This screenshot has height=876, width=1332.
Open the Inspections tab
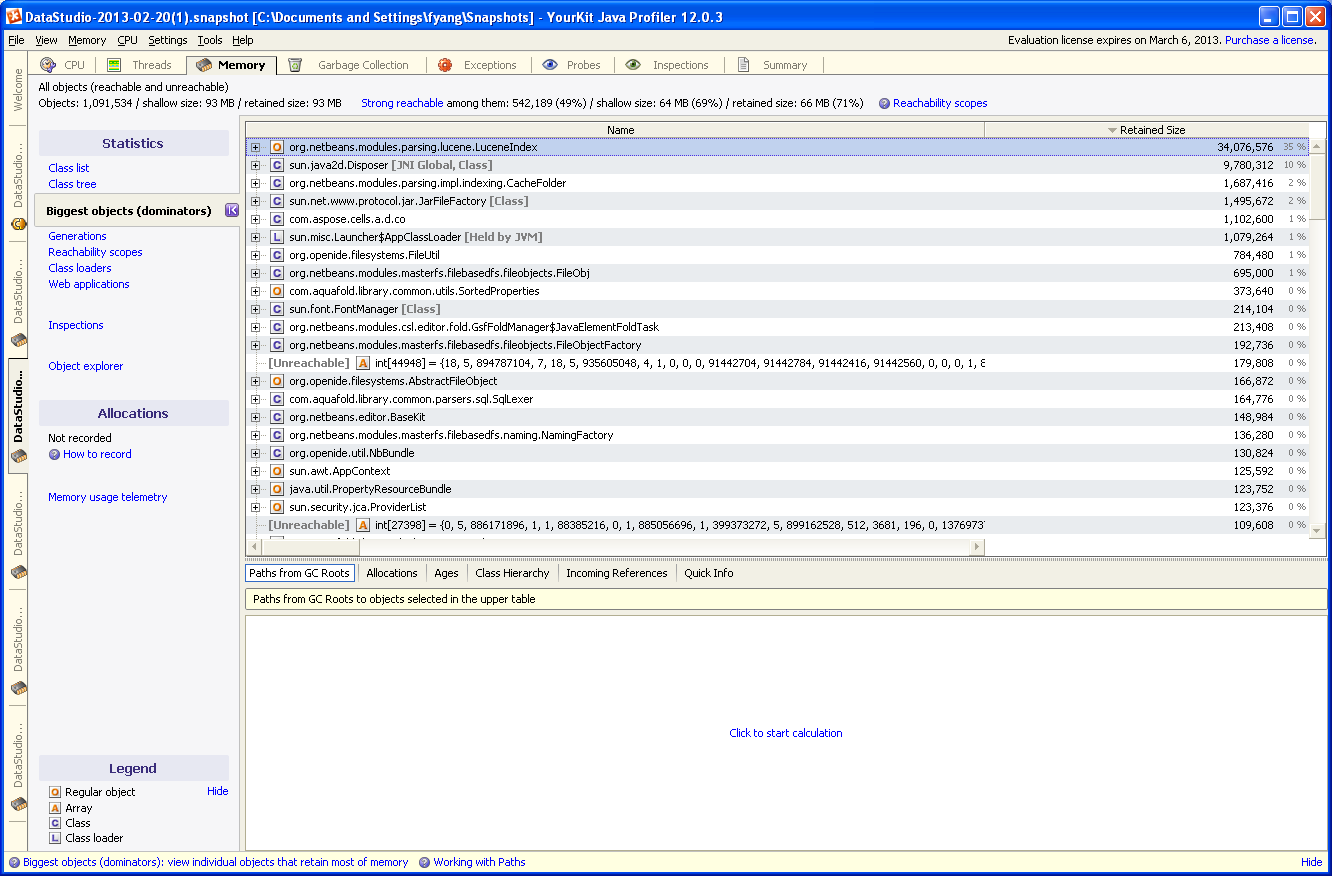667,65
